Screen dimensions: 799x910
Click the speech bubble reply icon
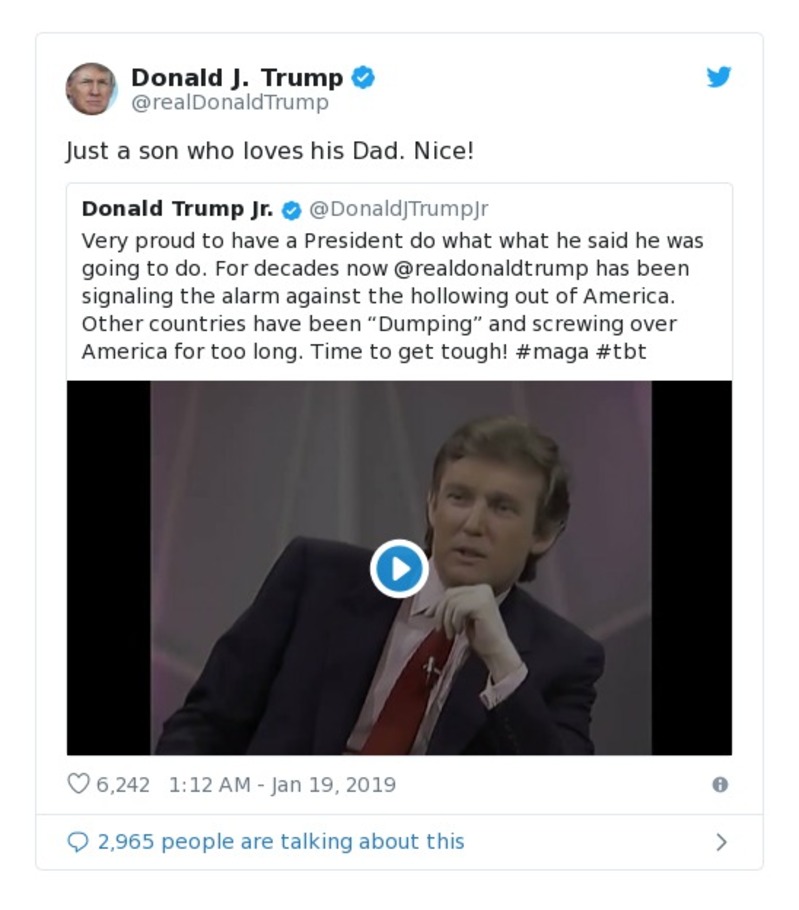(x=79, y=841)
